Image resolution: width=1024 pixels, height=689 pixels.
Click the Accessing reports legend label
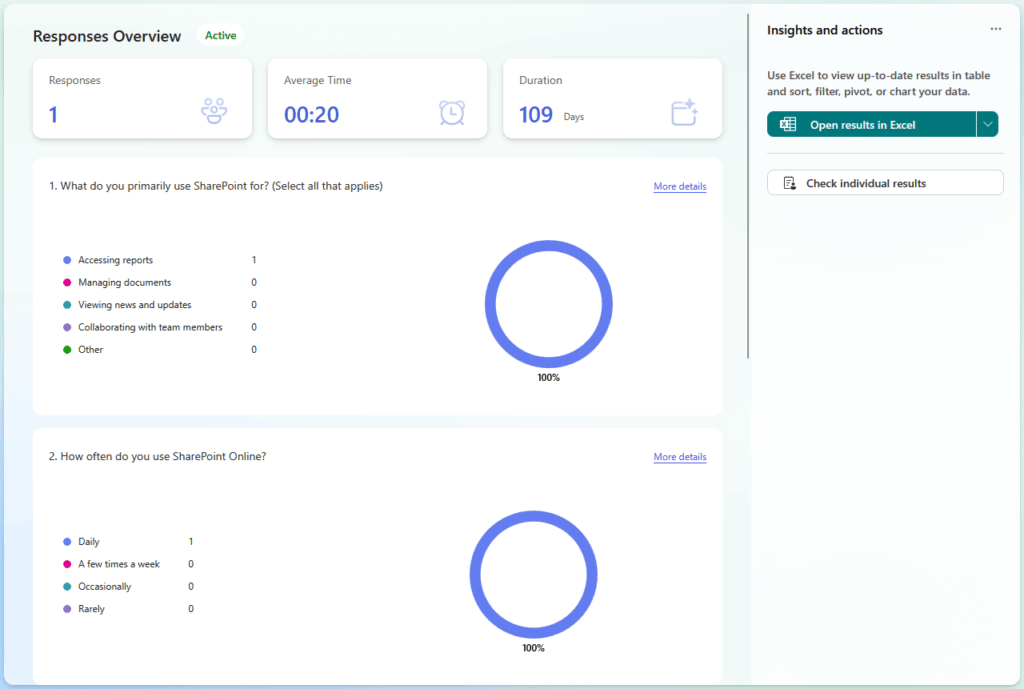(116, 260)
